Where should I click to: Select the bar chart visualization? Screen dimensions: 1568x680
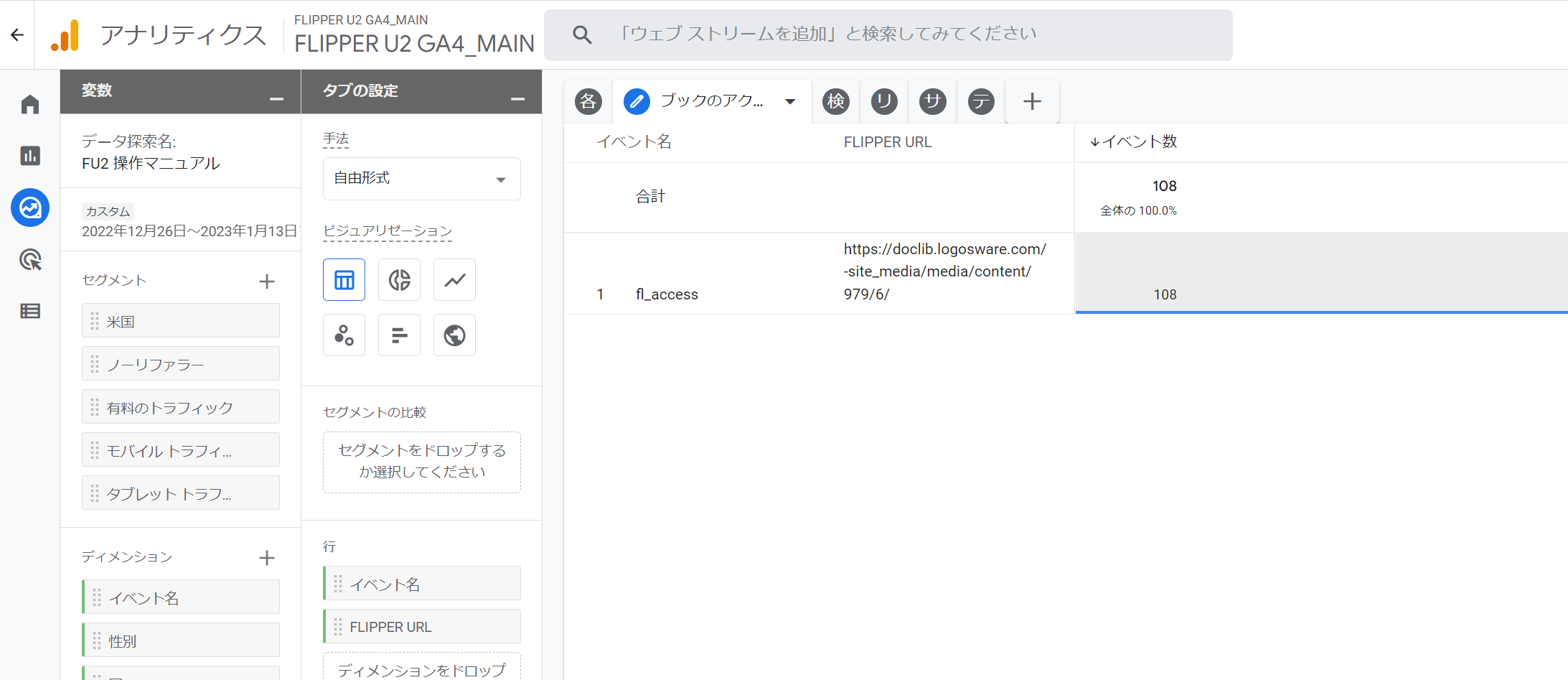point(400,335)
